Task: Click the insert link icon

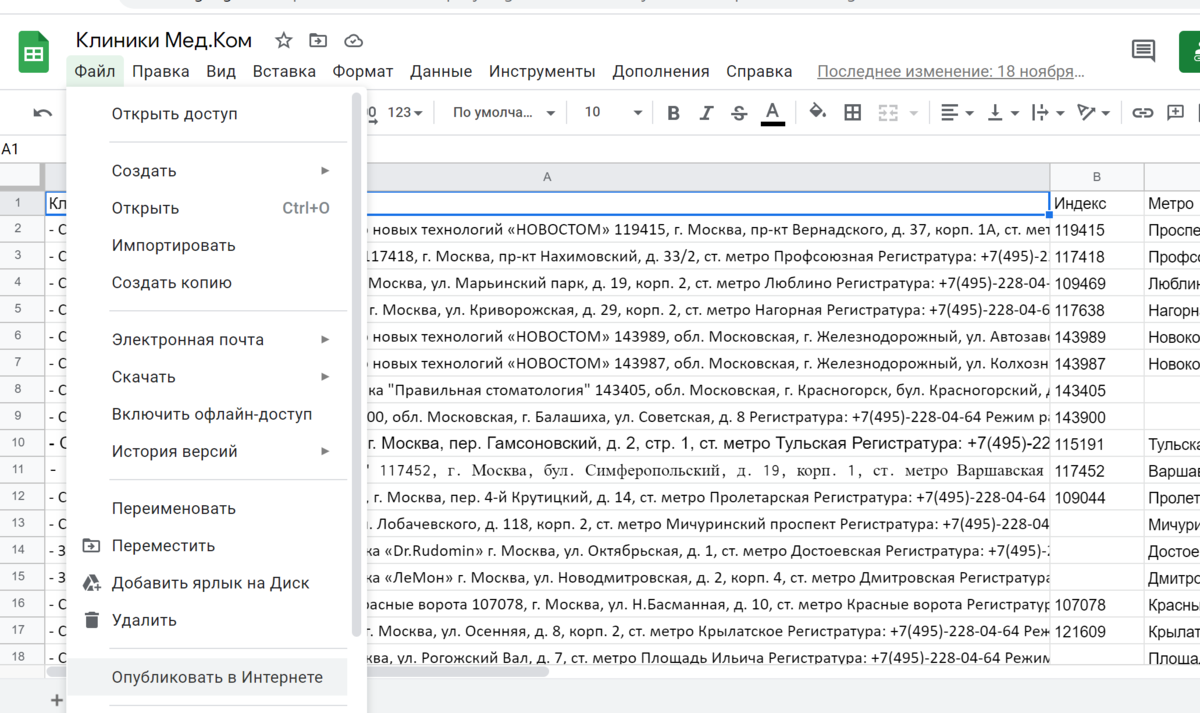Action: coord(1143,113)
